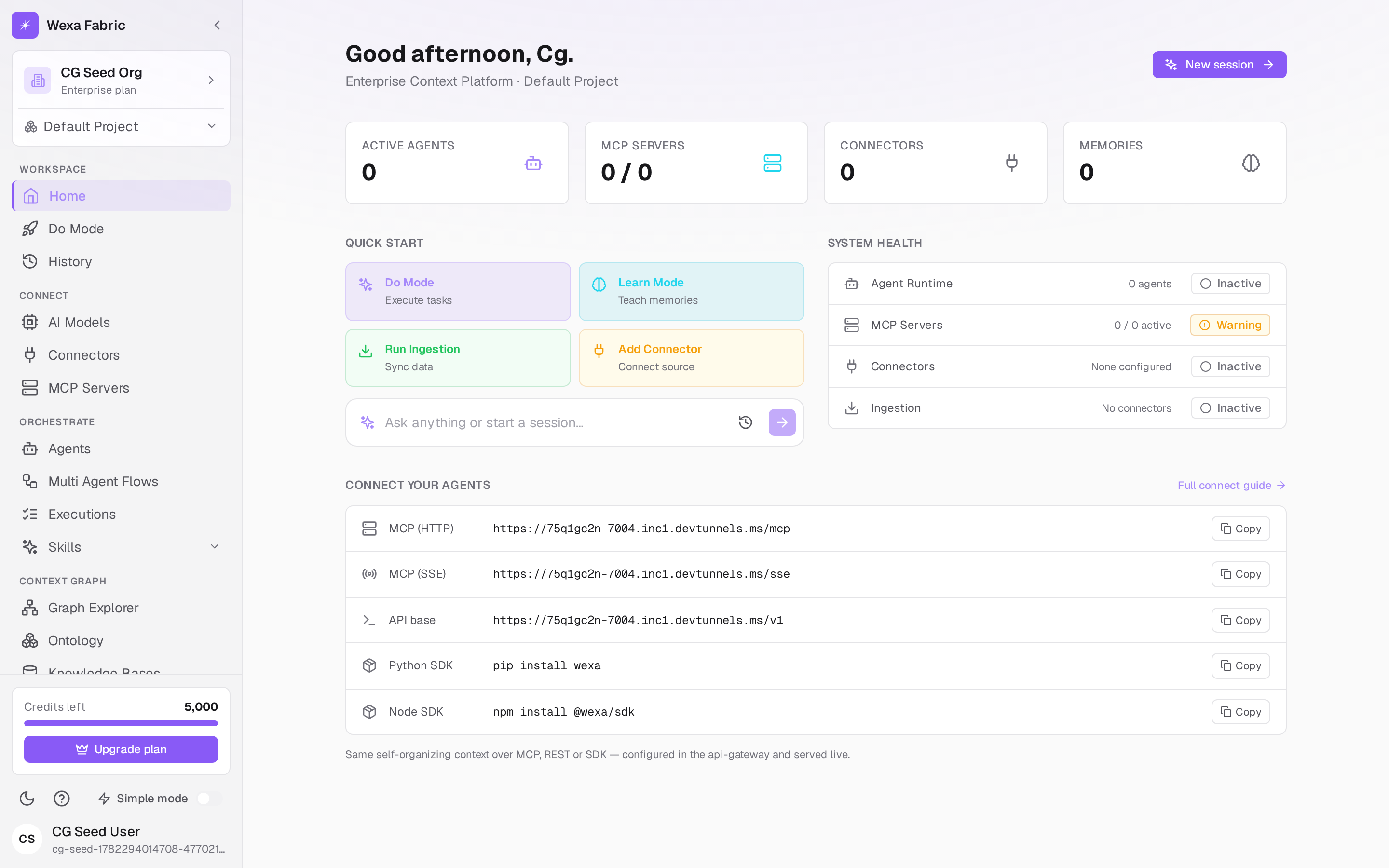Click the sparkle icon in ask box

368,422
